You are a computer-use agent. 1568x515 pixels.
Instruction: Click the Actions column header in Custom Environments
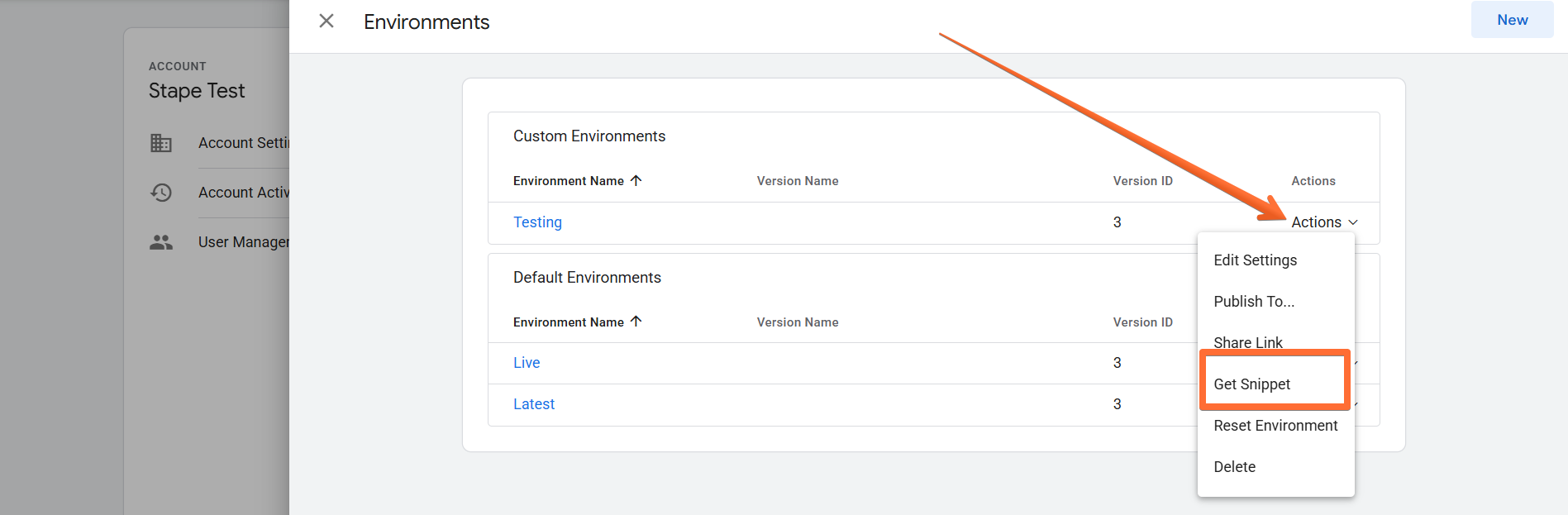tap(1313, 181)
